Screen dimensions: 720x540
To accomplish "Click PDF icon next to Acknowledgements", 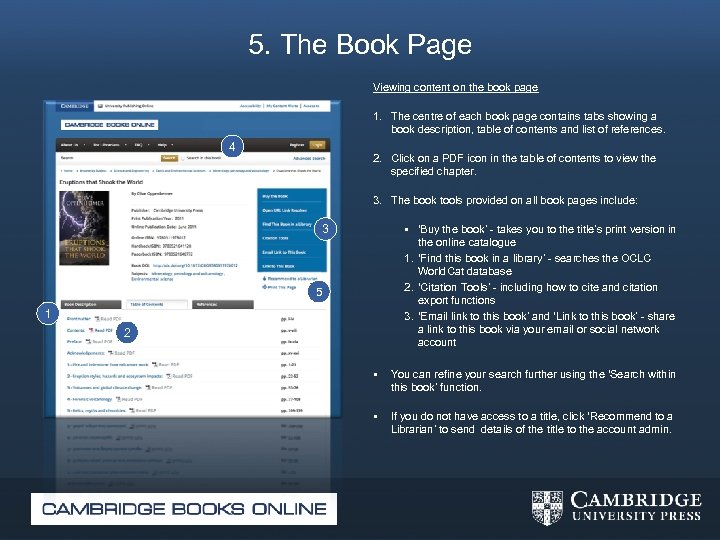I will [111, 353].
